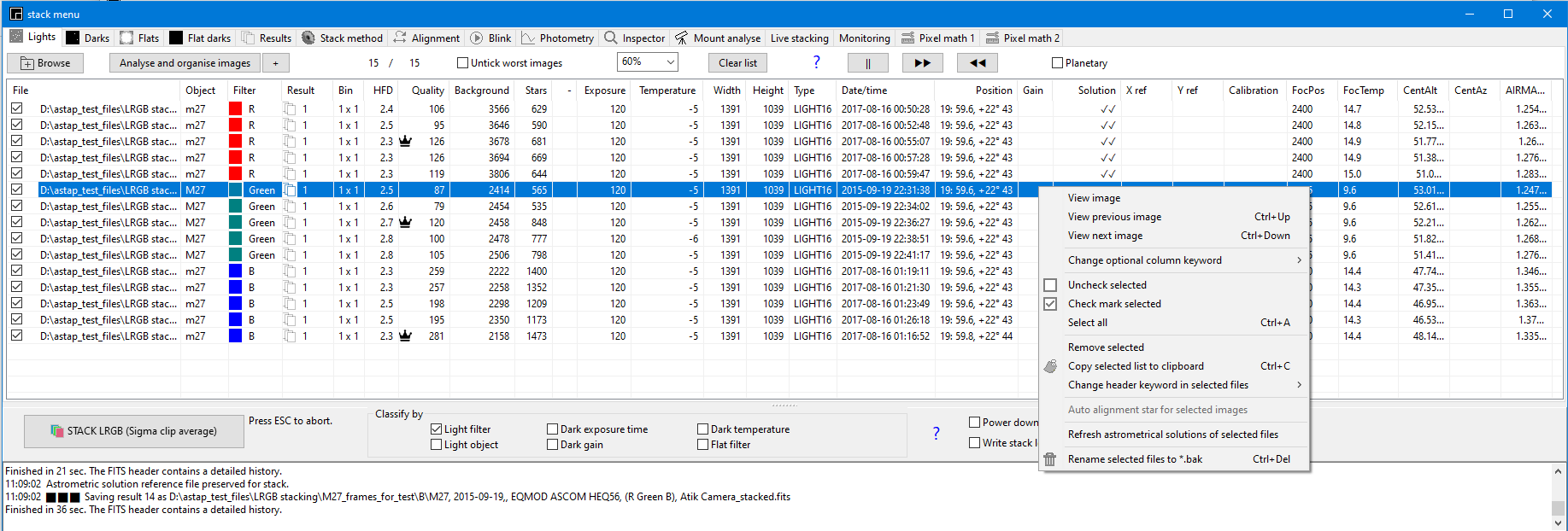Viewport: 1568px width, 531px height.
Task: Choose Copy selected list to clipboard
Action: coord(1174,366)
